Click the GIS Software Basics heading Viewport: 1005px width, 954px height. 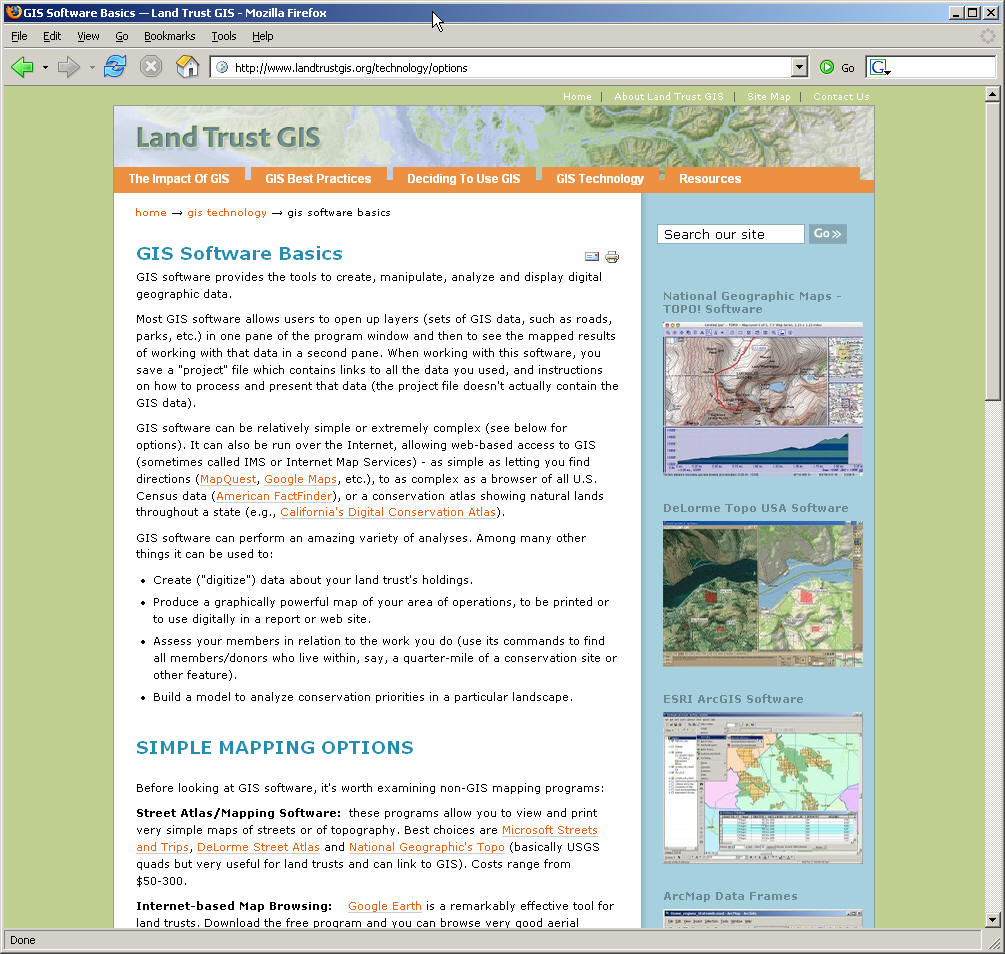239,254
